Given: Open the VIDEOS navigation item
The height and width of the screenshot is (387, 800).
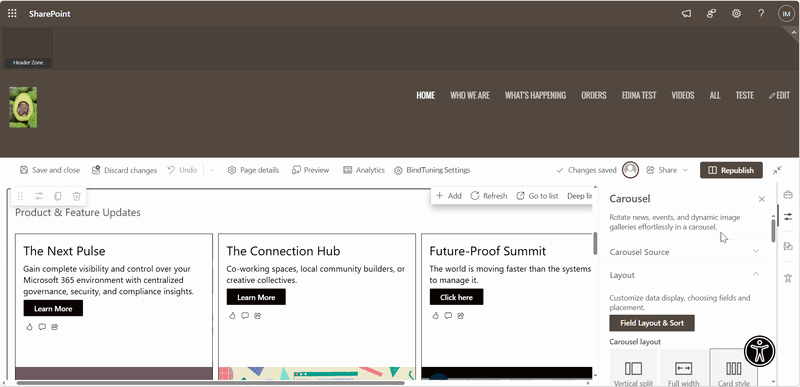Looking at the screenshot, I should pos(683,95).
